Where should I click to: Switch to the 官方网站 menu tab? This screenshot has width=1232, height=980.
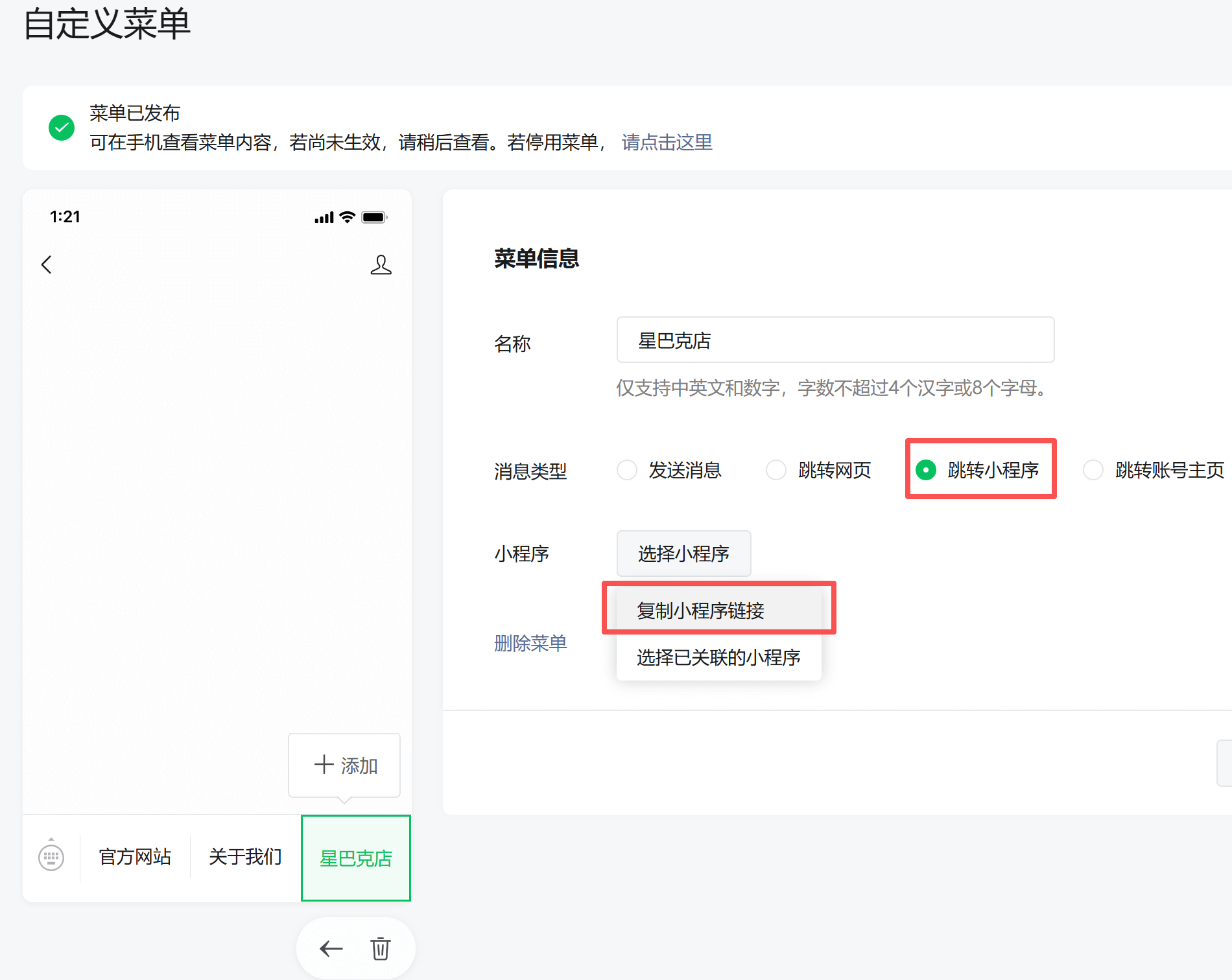(135, 857)
